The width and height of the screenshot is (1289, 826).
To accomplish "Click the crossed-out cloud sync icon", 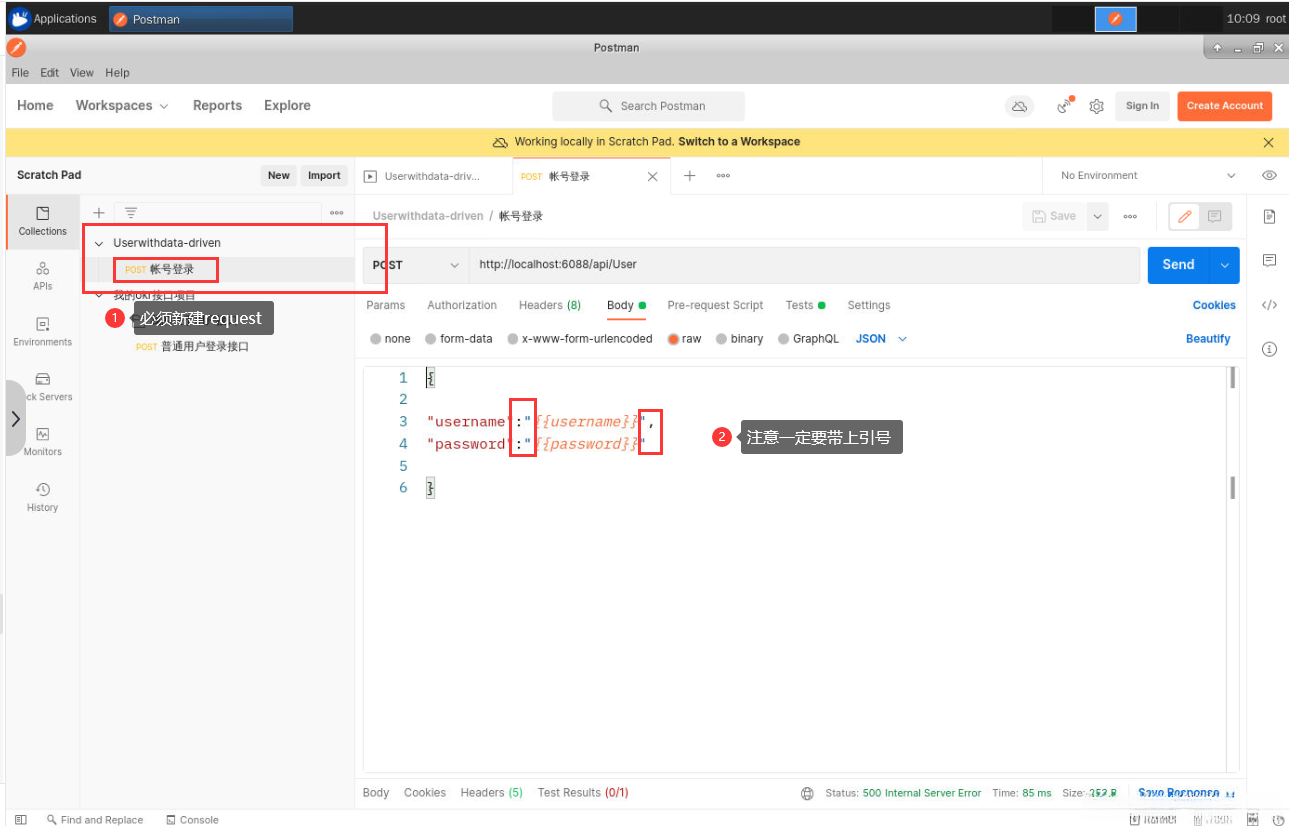I will pos(1019,106).
